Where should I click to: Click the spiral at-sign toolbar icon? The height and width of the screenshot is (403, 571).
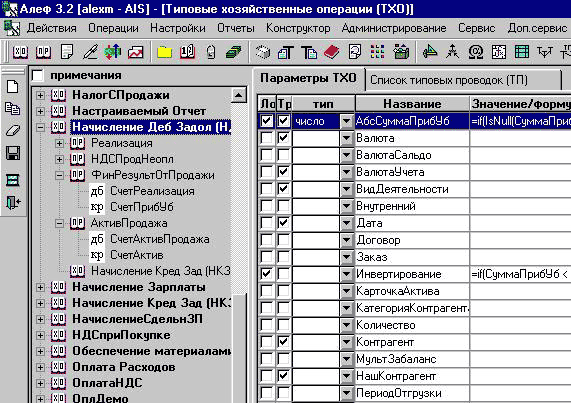coord(476,52)
